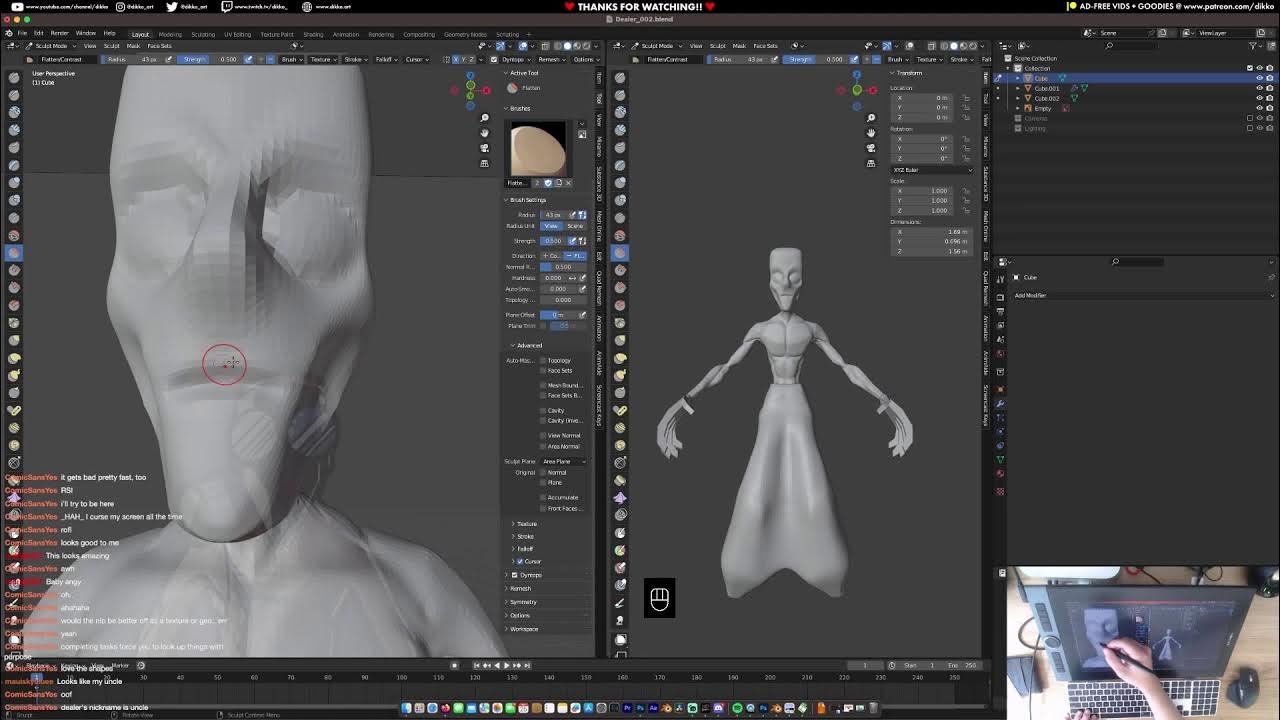The width and height of the screenshot is (1280, 720).
Task: Select the active Flatten brush in right viewport toolbar
Action: tap(620, 253)
